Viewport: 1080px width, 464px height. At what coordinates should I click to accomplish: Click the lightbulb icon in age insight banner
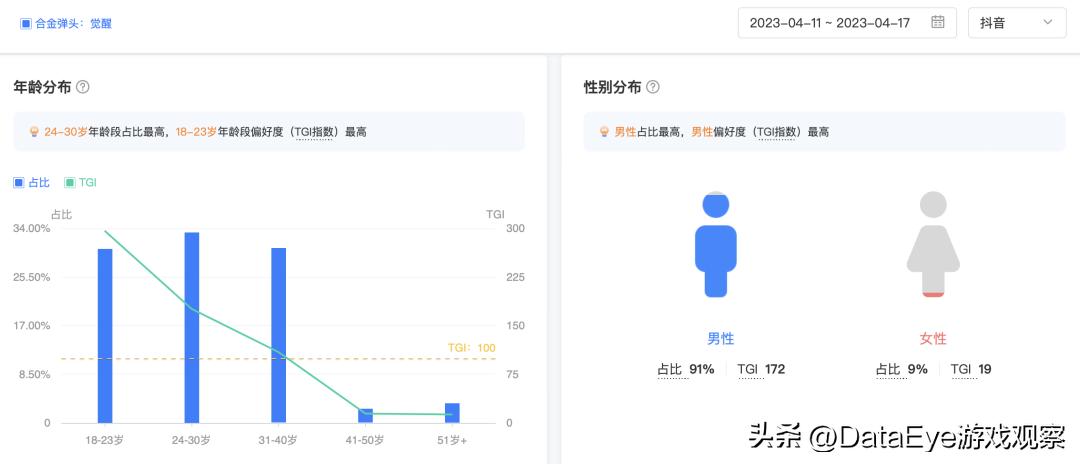34,132
